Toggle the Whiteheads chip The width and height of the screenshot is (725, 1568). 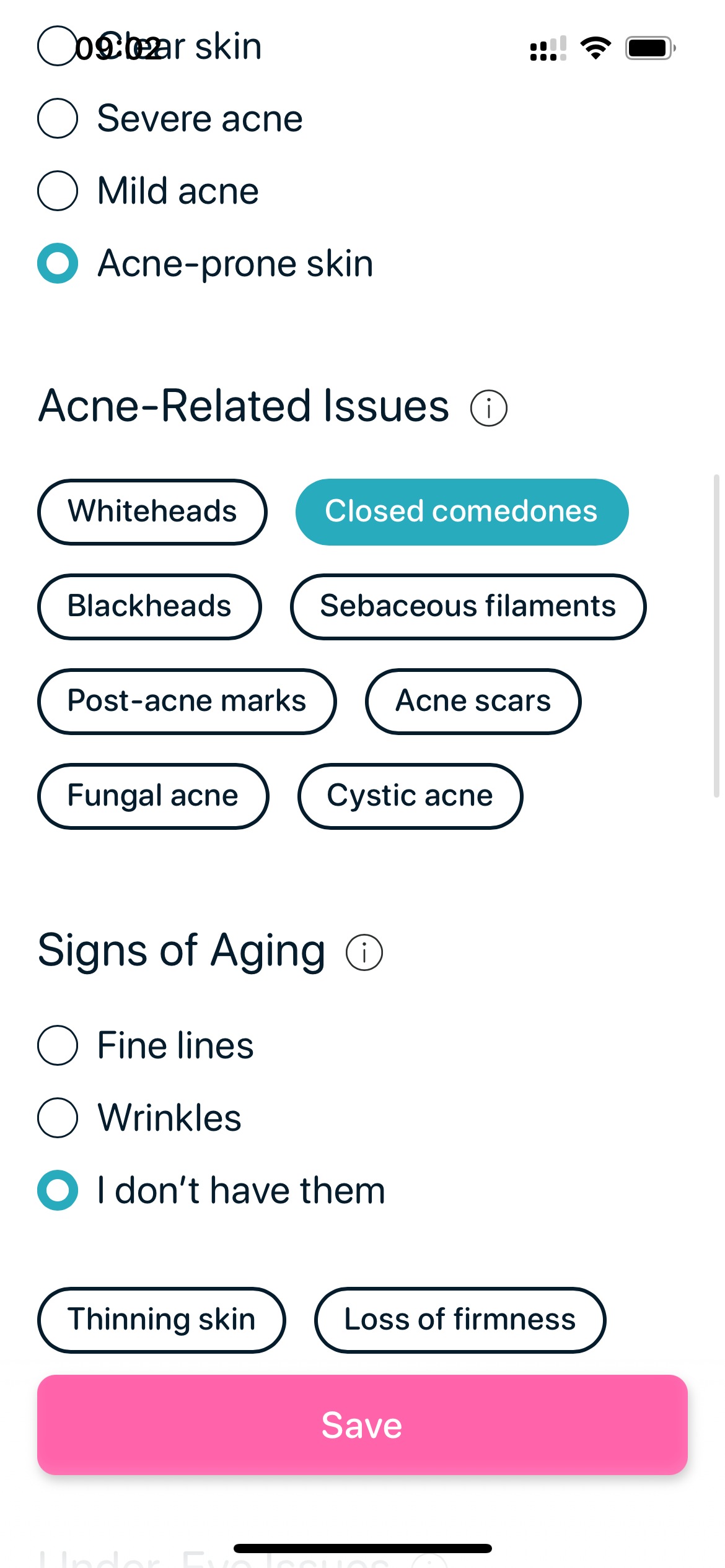(152, 512)
